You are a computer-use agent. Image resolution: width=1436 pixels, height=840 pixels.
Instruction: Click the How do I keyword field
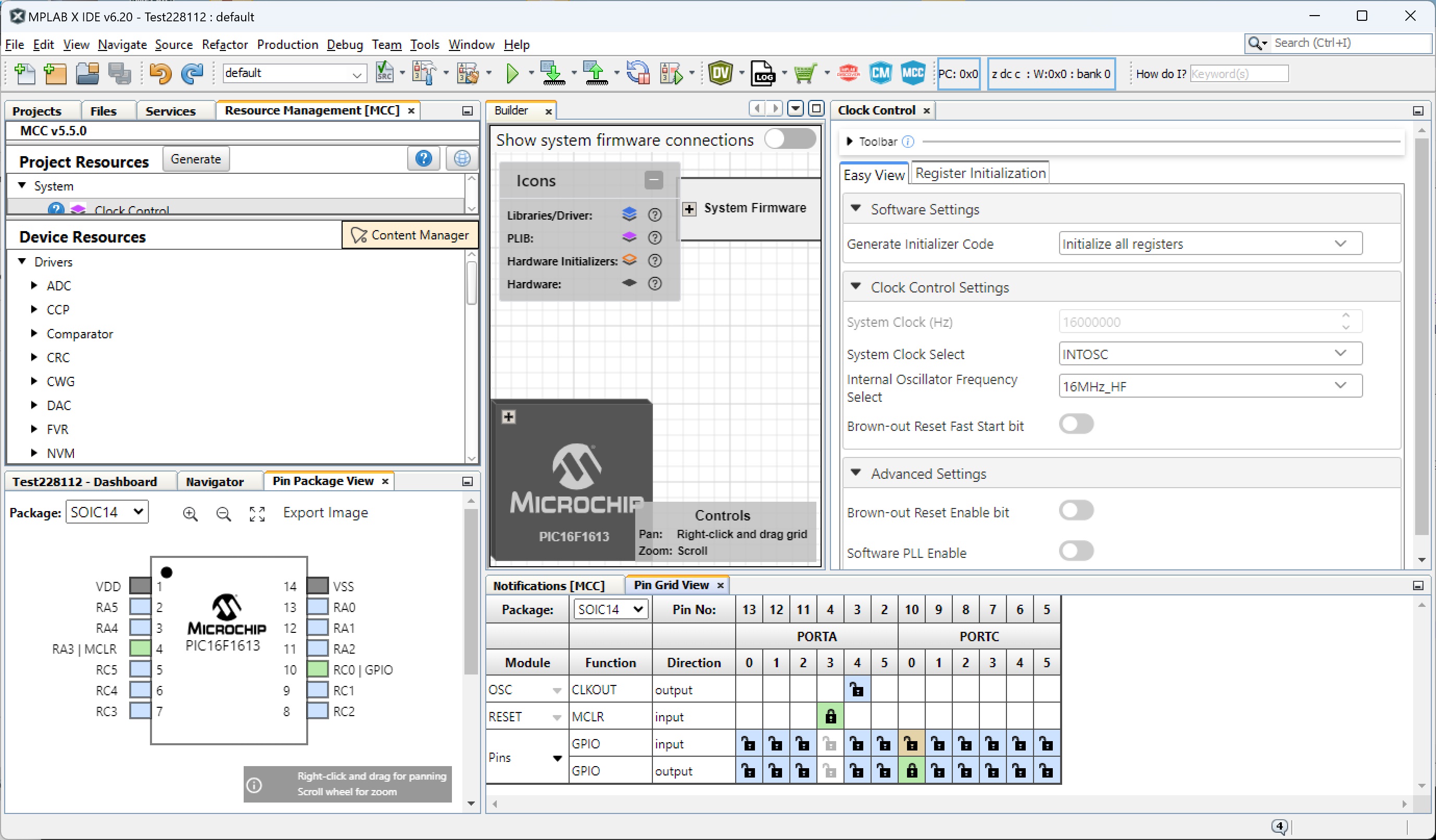pos(1238,73)
